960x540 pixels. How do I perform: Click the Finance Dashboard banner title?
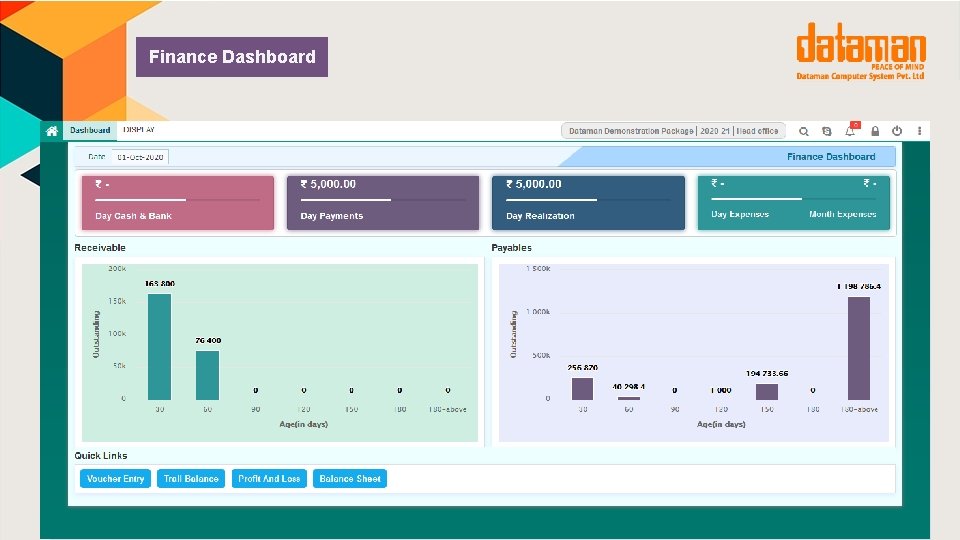[831, 157]
